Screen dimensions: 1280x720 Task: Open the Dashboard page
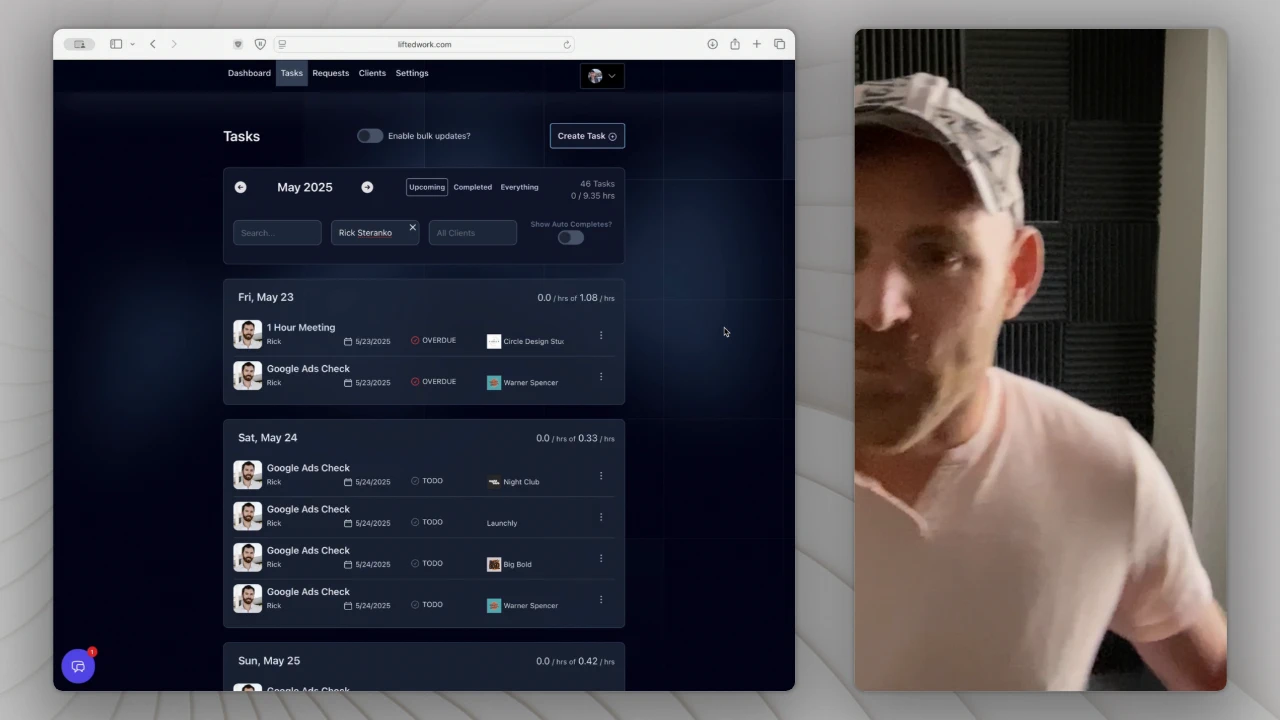pos(249,73)
